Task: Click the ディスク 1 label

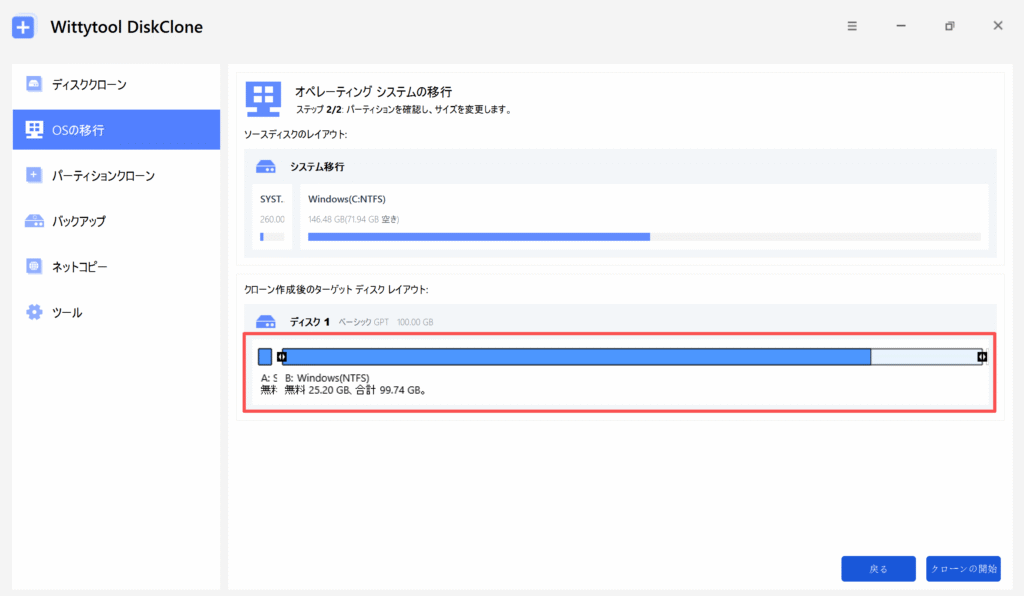Action: [x=310, y=322]
